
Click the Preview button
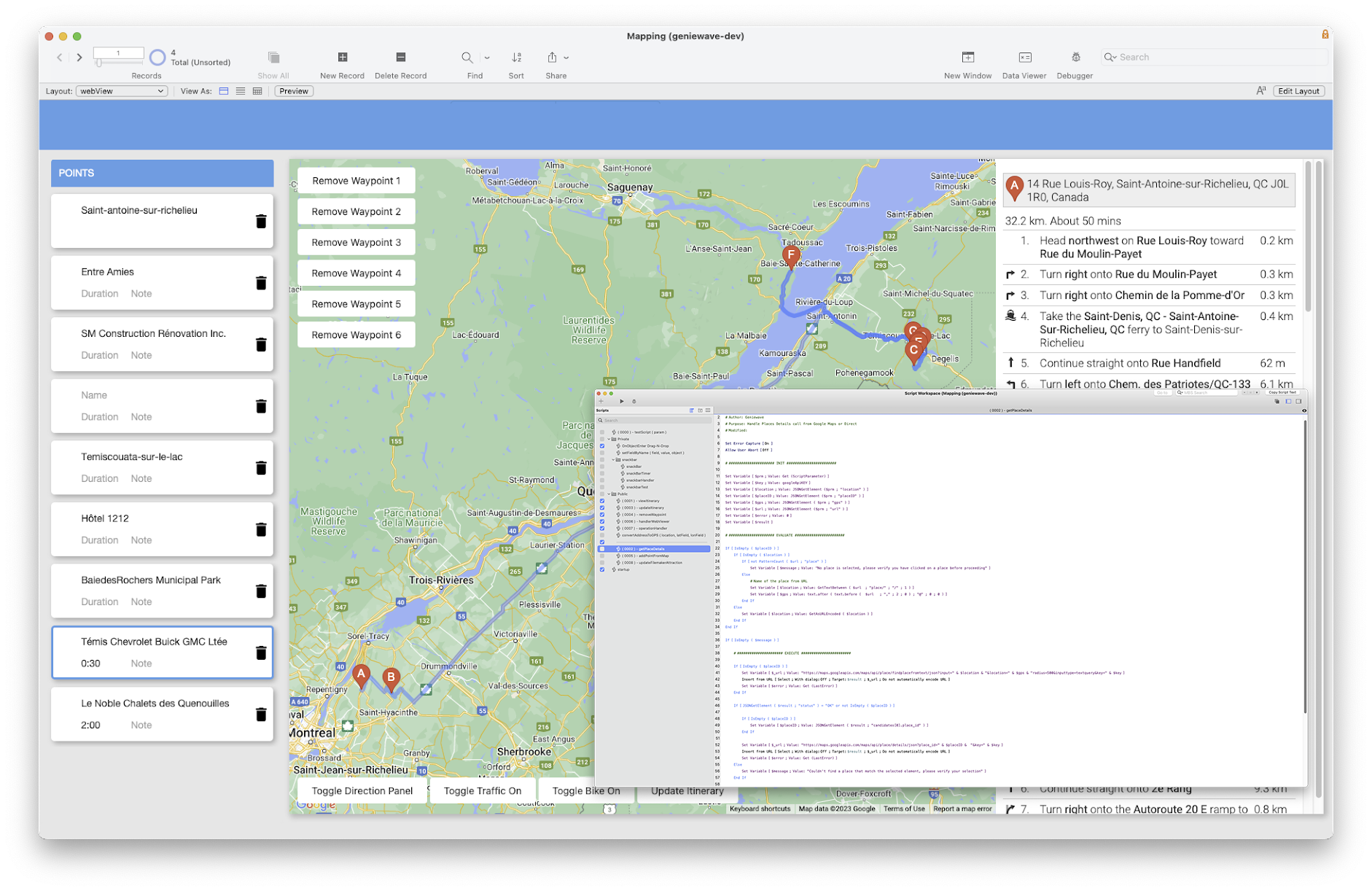point(294,91)
